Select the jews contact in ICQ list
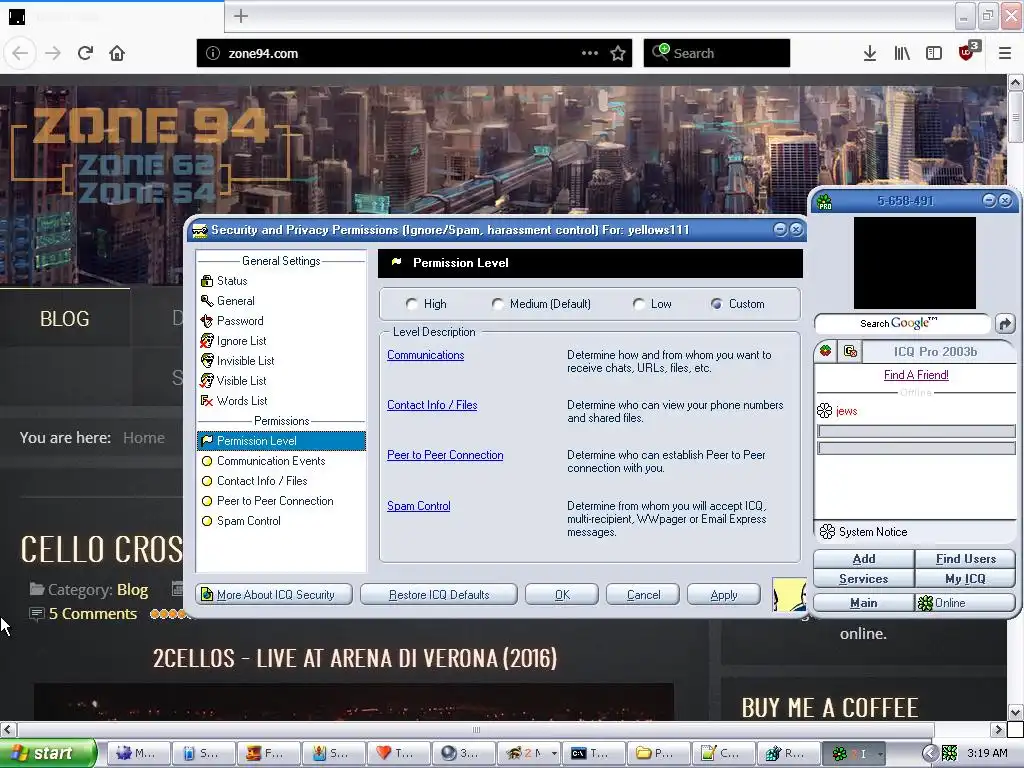 846,411
